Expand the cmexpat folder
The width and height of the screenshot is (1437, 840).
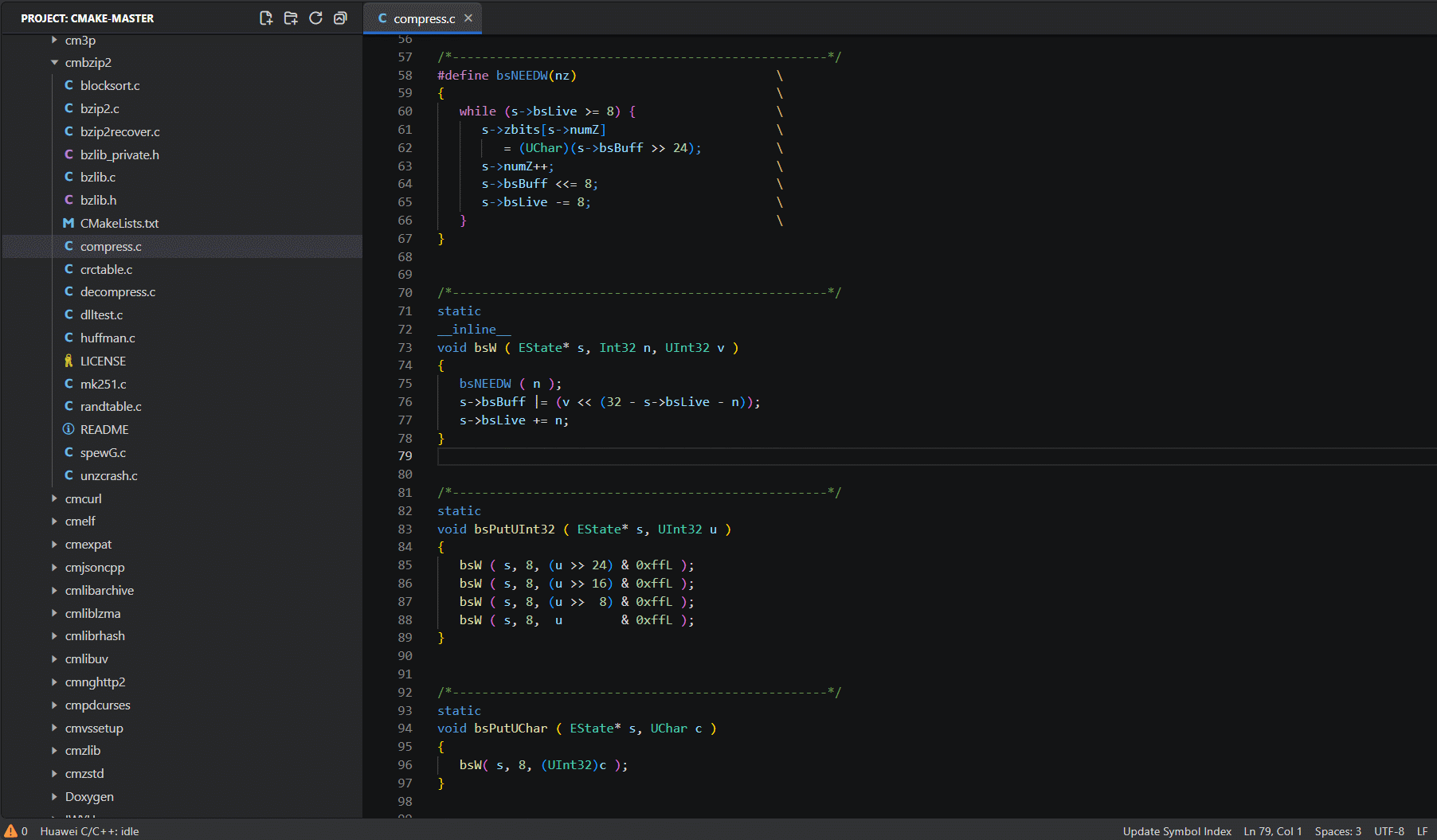pos(54,544)
